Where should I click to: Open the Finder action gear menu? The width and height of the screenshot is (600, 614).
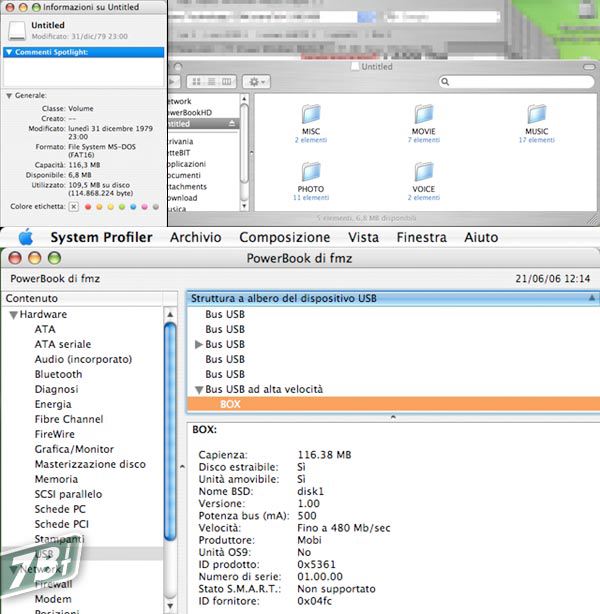(256, 81)
